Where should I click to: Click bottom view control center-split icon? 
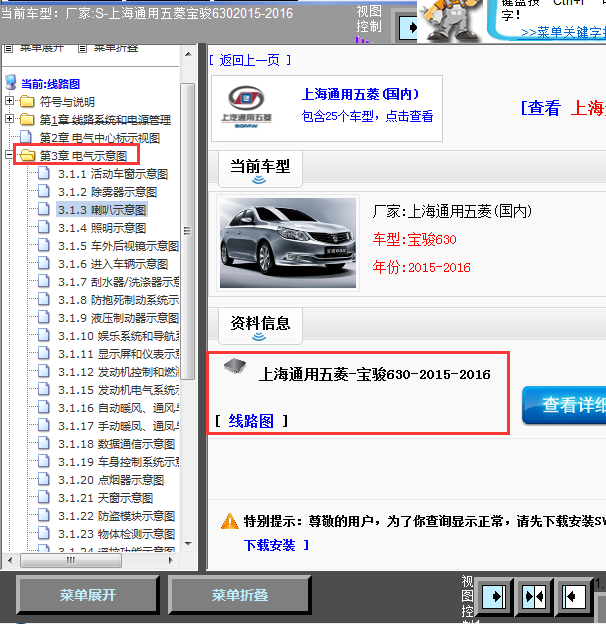point(534,597)
